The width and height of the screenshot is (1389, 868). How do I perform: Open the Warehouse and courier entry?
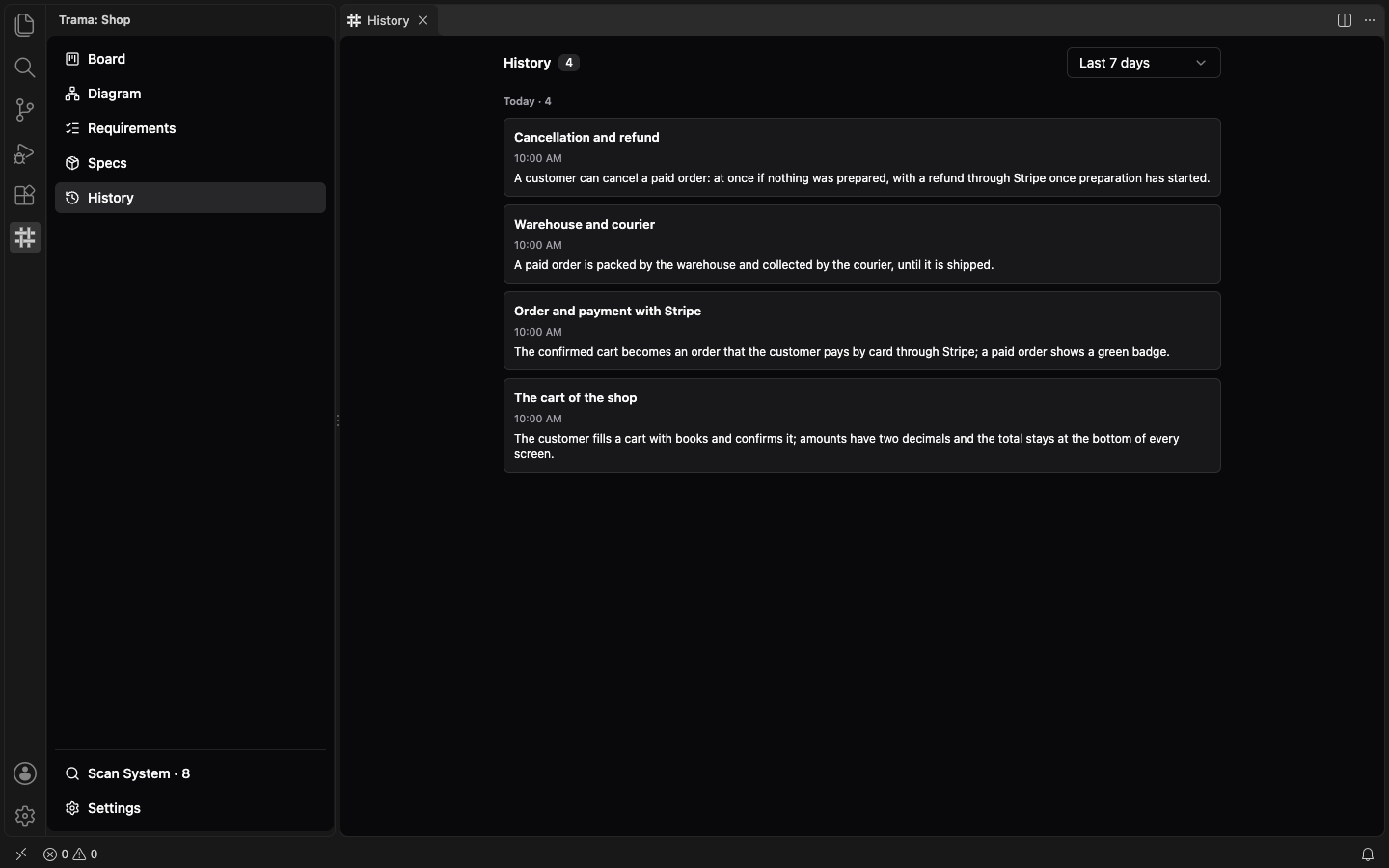pyautogui.click(x=862, y=244)
